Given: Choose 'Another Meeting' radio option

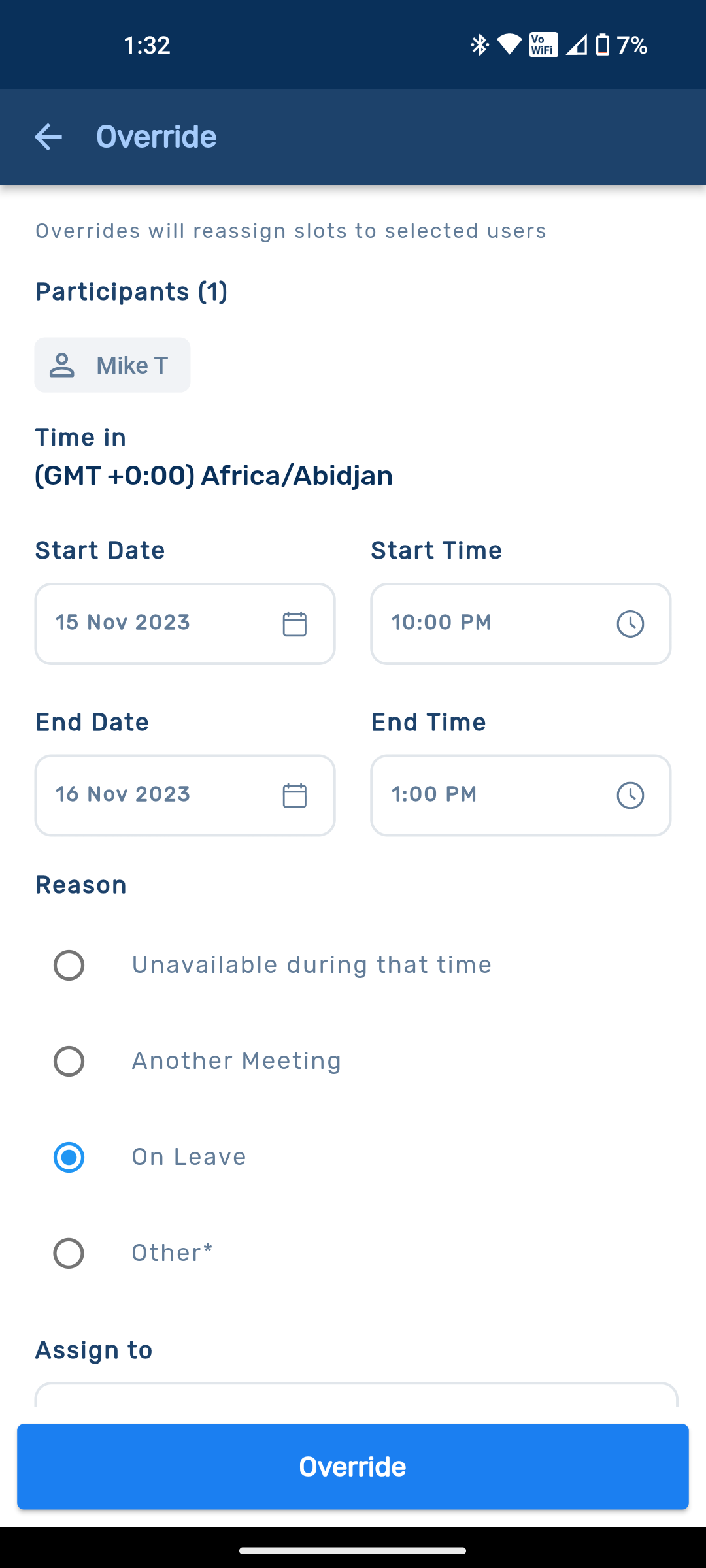Looking at the screenshot, I should (x=69, y=1061).
